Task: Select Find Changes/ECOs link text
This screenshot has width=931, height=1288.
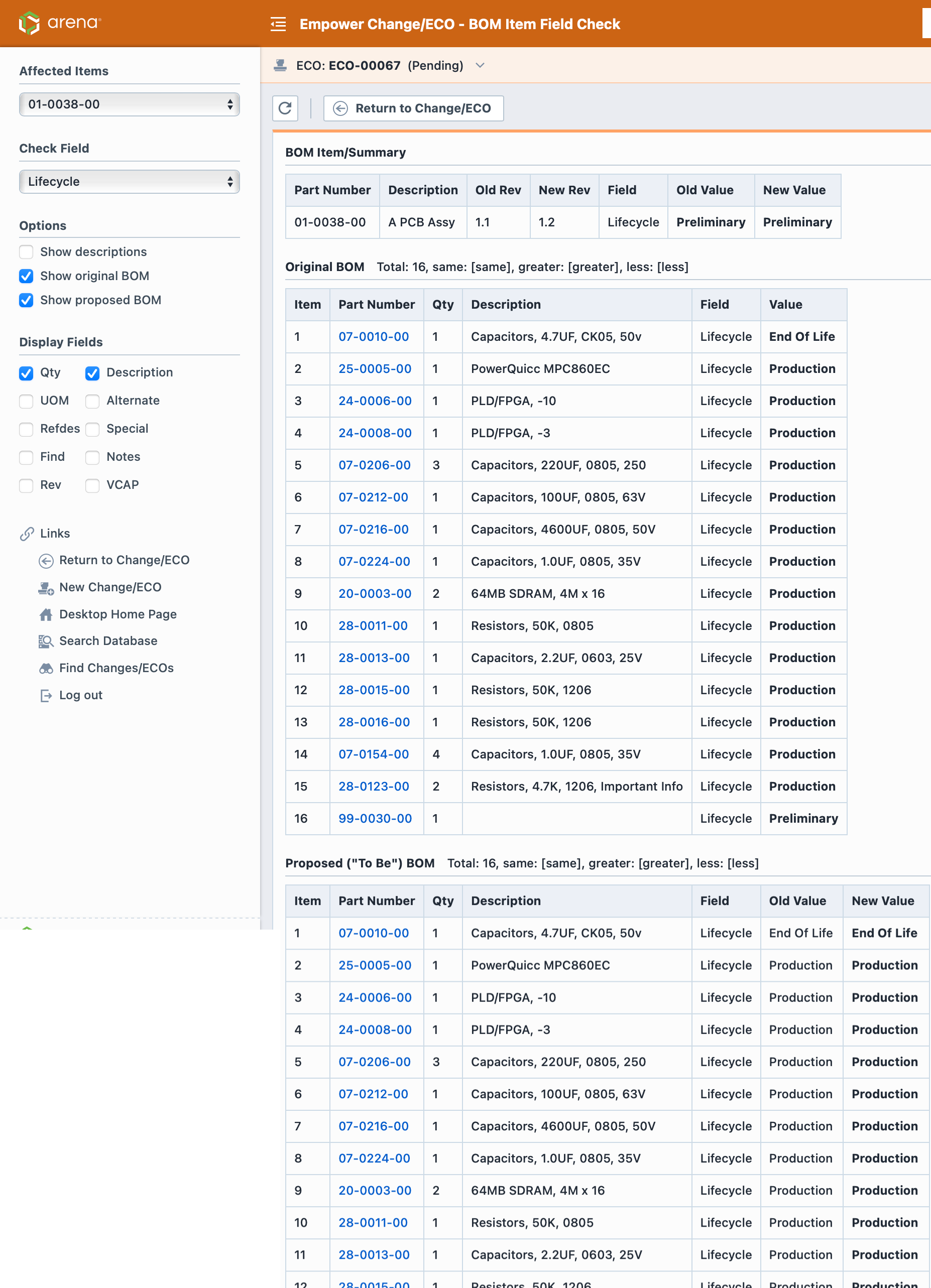Action: pyautogui.click(x=117, y=668)
